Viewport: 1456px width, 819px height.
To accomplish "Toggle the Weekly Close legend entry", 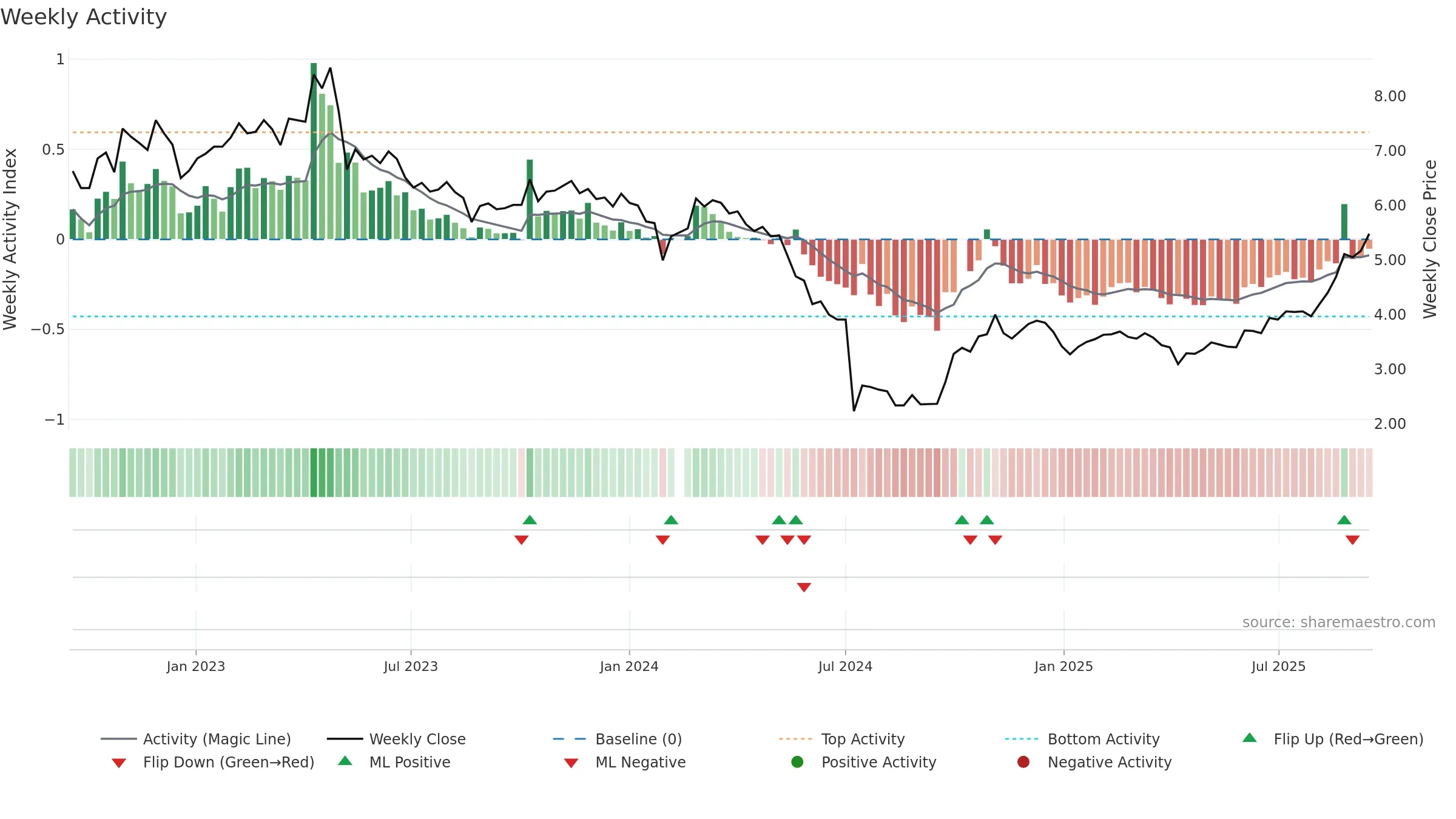I will point(396,739).
